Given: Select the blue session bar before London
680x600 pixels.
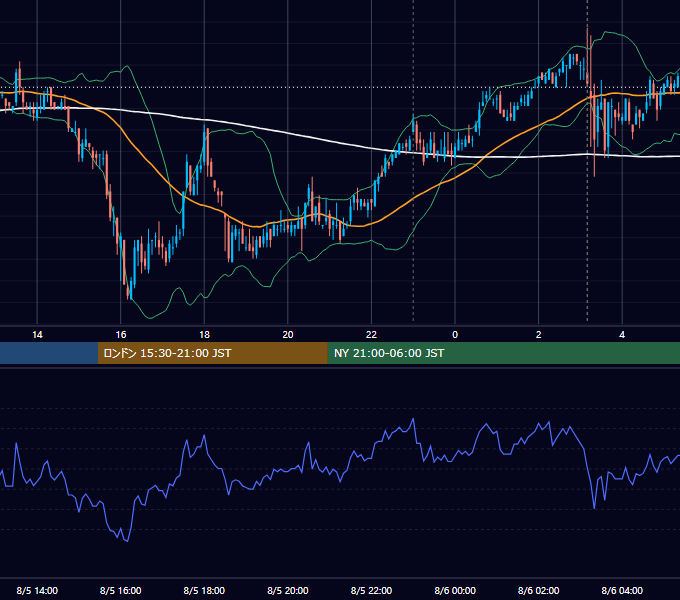Looking at the screenshot, I should 49,353.
